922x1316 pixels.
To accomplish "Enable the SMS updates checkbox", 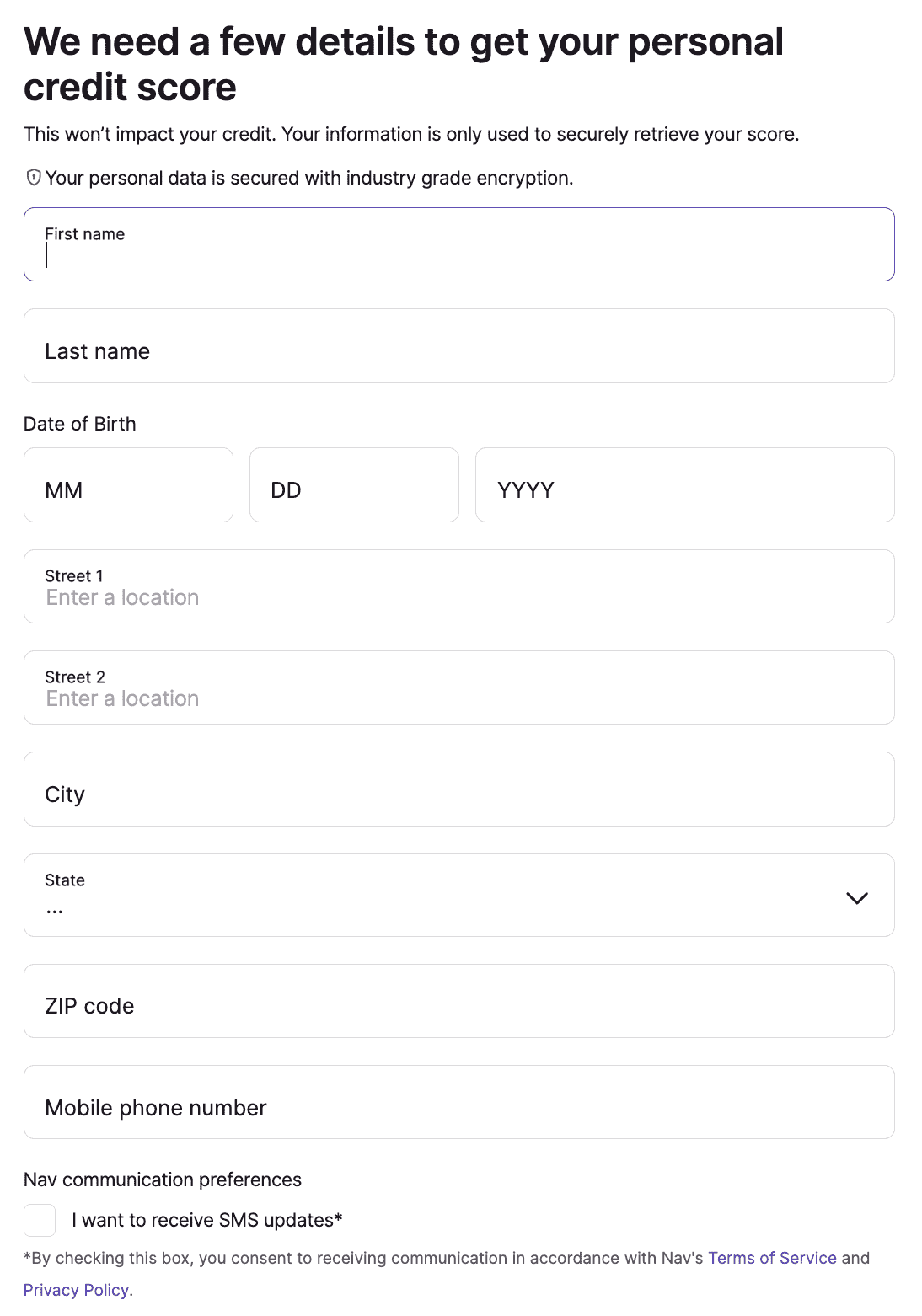I will 40,1220.
